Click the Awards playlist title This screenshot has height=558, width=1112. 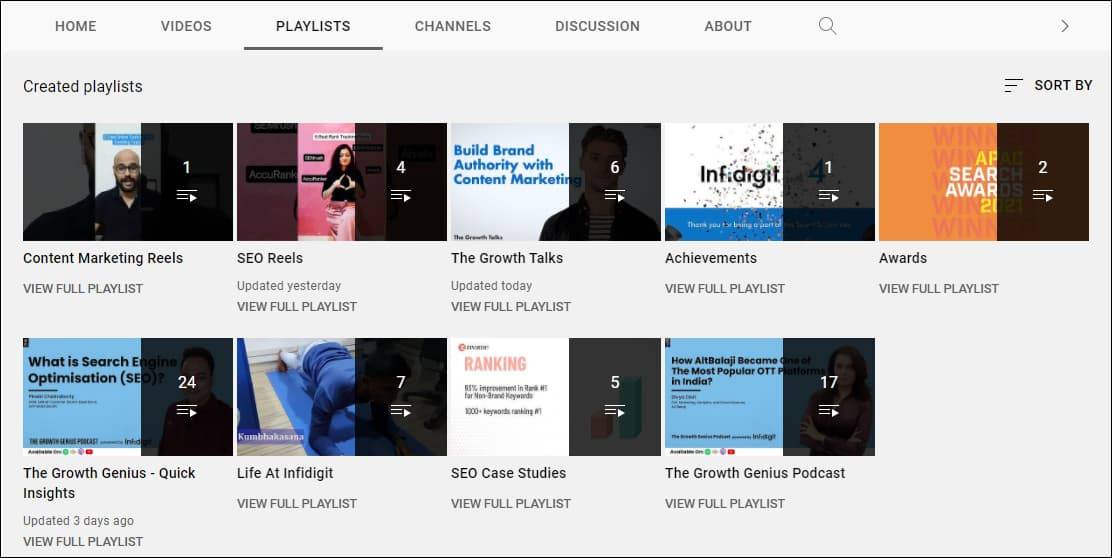pos(903,258)
